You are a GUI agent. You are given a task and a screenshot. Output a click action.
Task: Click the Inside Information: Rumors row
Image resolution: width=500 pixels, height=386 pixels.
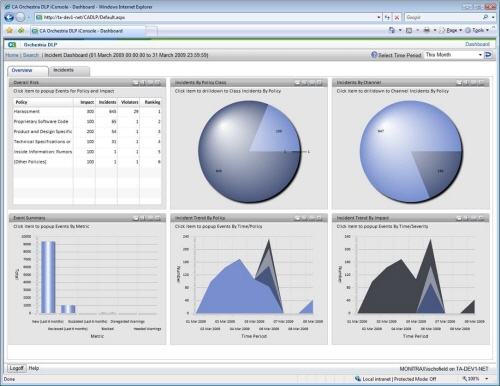[x=87, y=152]
